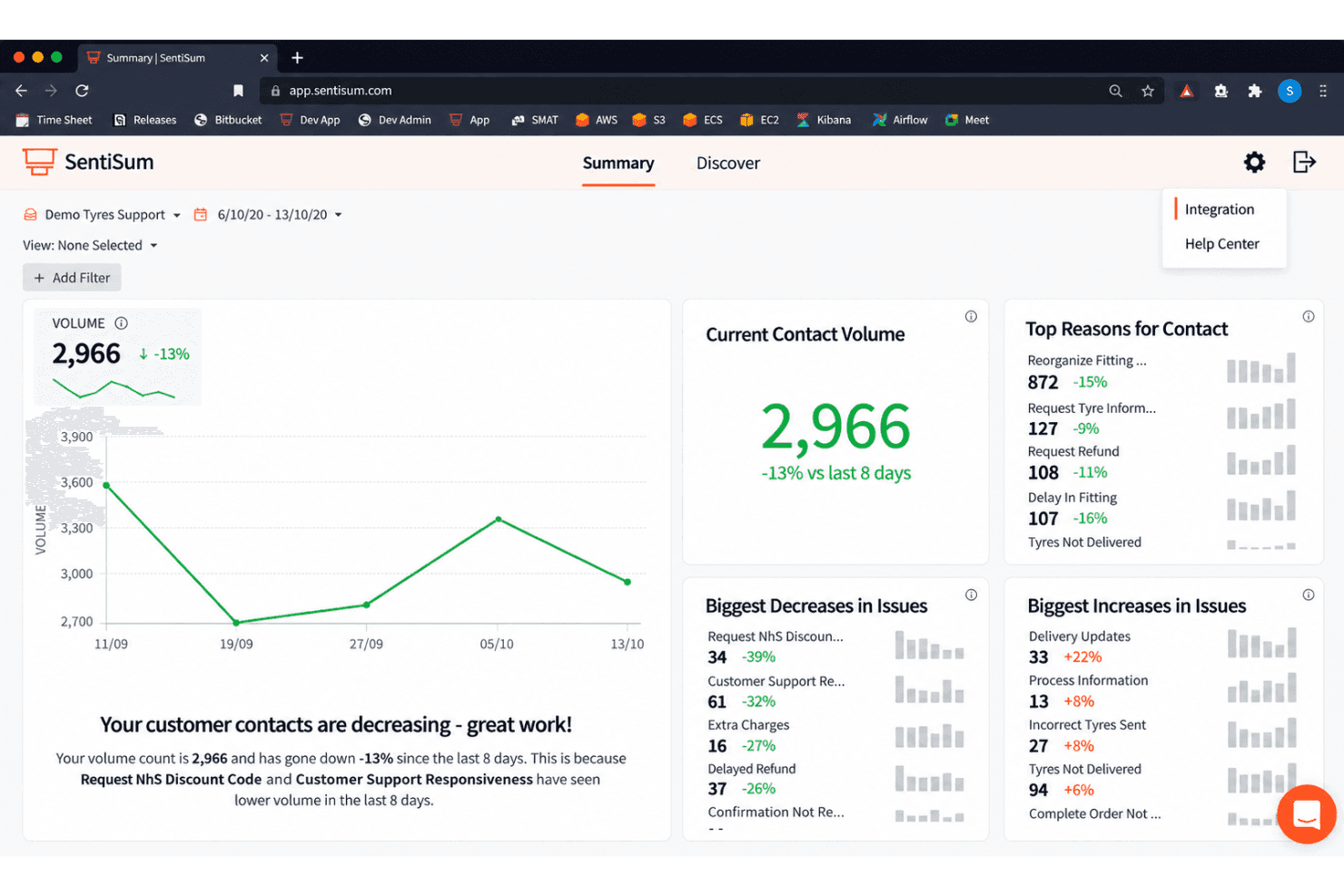Click the browser profile avatar S
Image resolution: width=1344 pixels, height=896 pixels.
pyautogui.click(x=1290, y=91)
